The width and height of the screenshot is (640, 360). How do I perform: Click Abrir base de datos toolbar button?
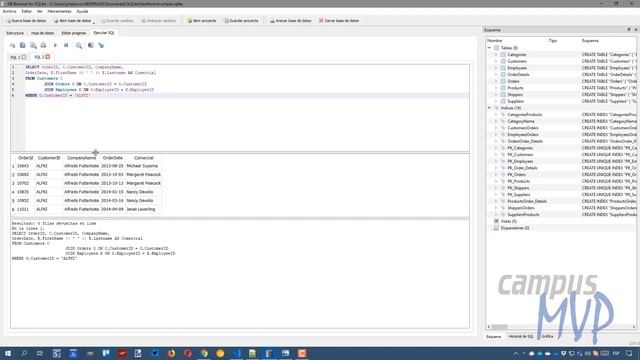(x=72, y=20)
